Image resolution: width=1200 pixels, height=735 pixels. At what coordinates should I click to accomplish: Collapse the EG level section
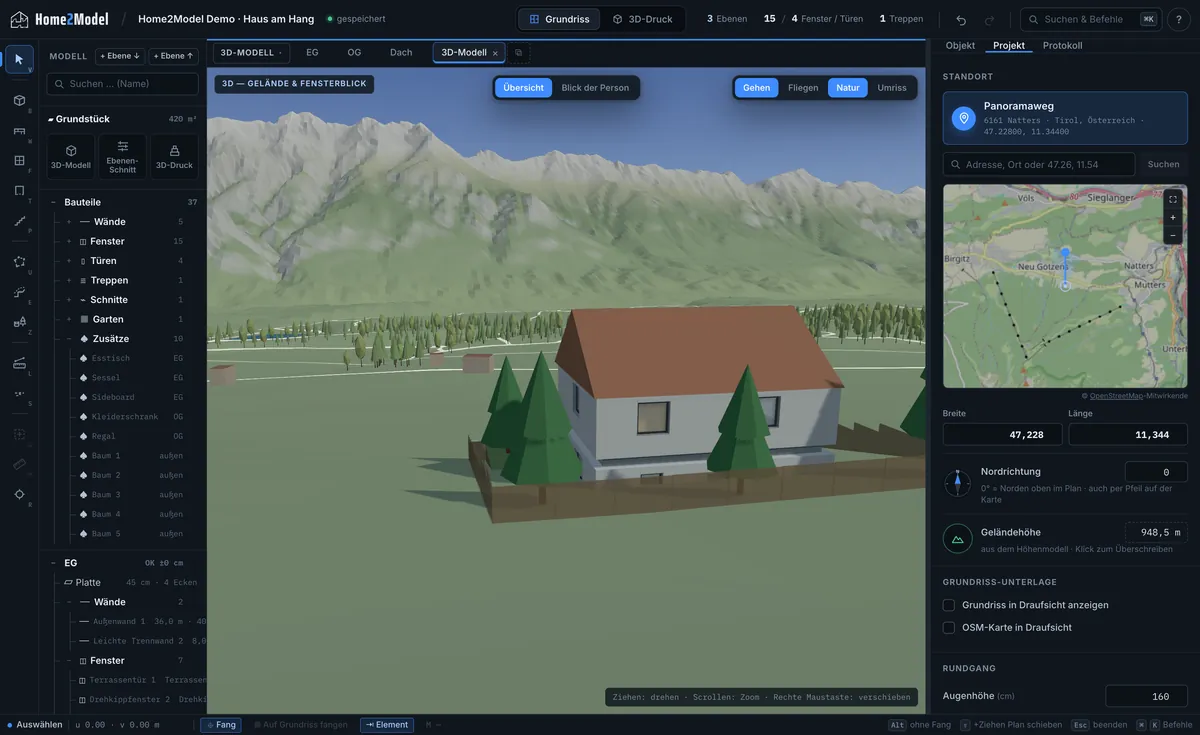coord(54,563)
